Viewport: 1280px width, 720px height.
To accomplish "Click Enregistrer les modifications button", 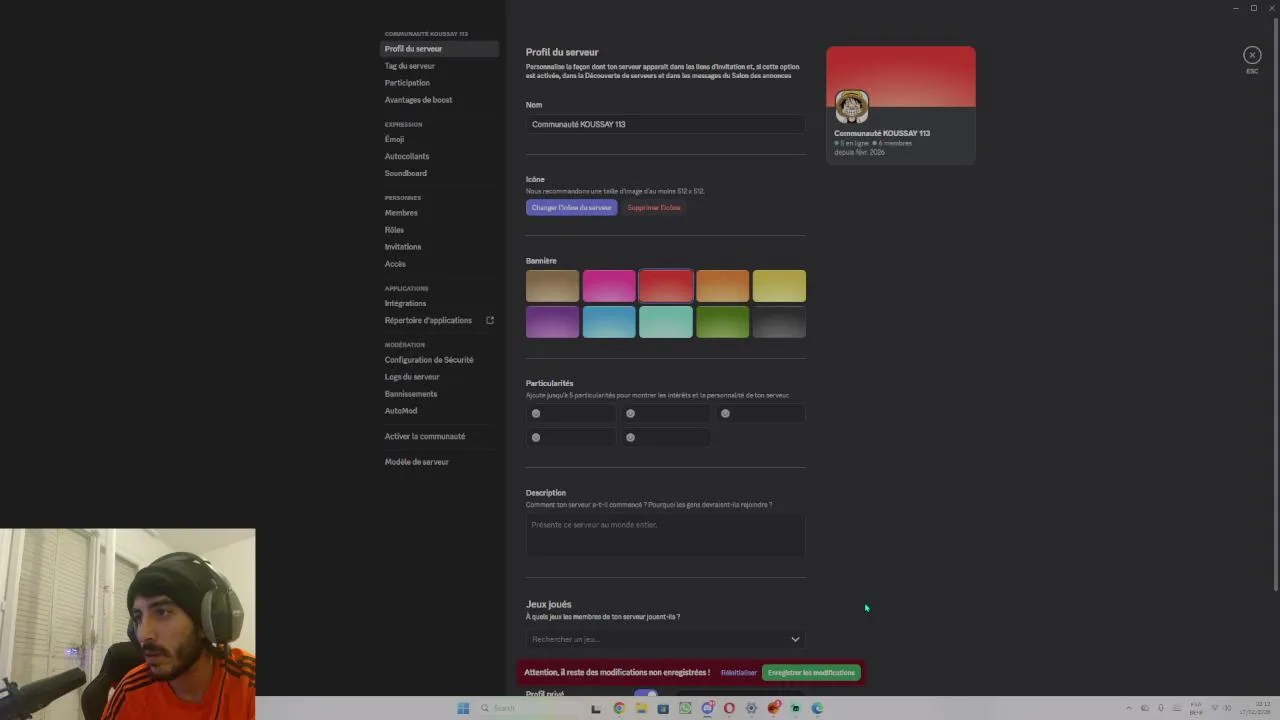I will pyautogui.click(x=811, y=673).
